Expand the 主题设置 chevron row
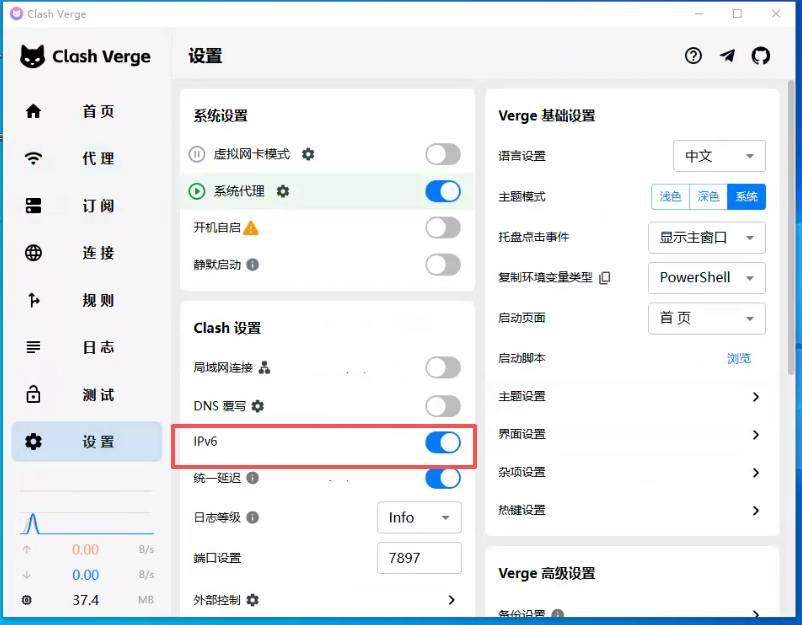Screen dimensions: 802x625 755,397
